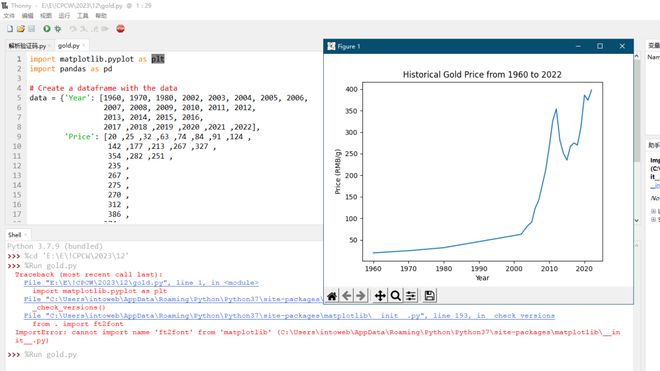Image resolution: width=660 pixels, height=371 pixels.
Task: Click the Resume debug icon
Action: (105, 29)
